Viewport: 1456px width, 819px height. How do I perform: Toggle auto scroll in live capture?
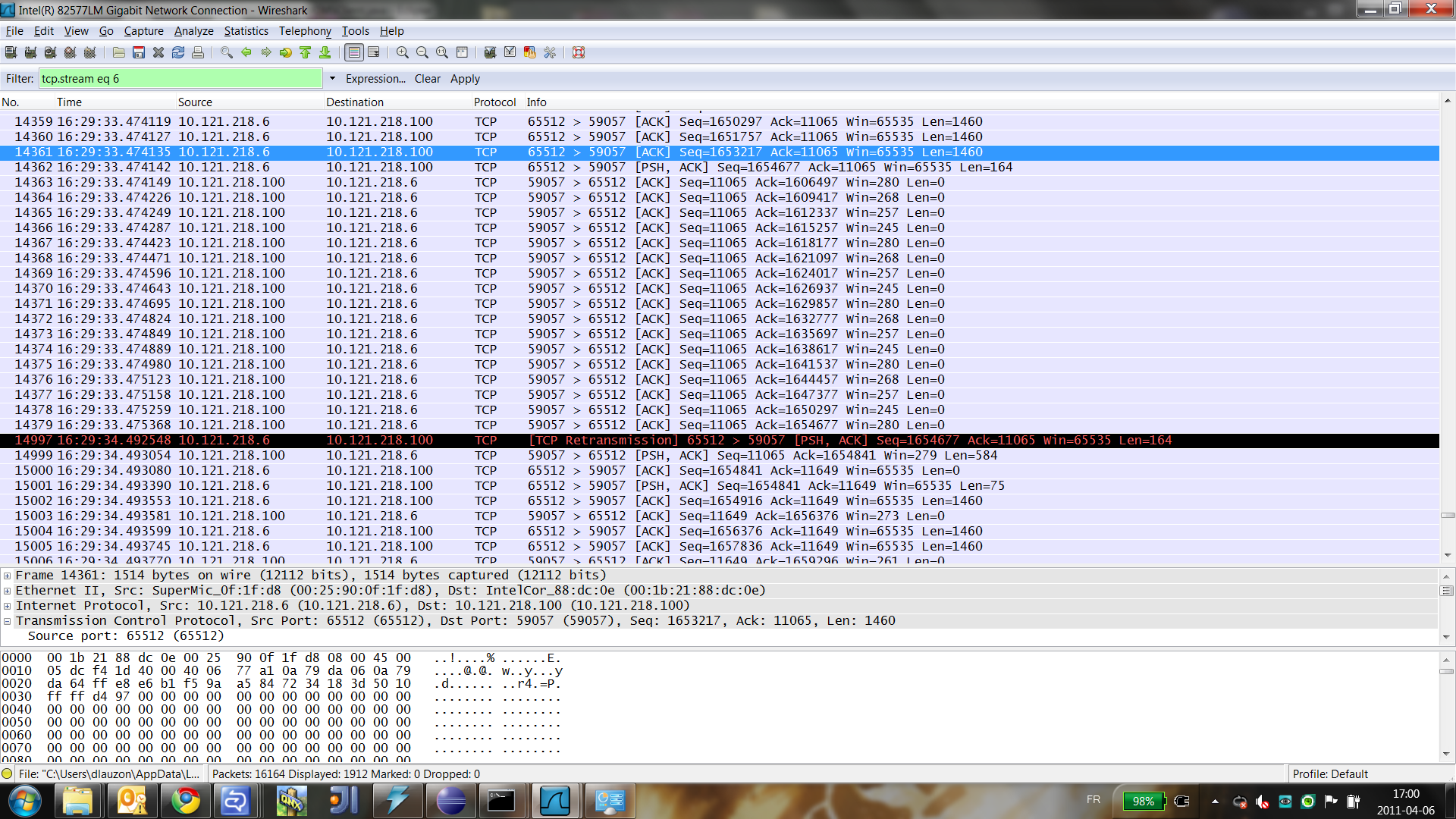373,52
